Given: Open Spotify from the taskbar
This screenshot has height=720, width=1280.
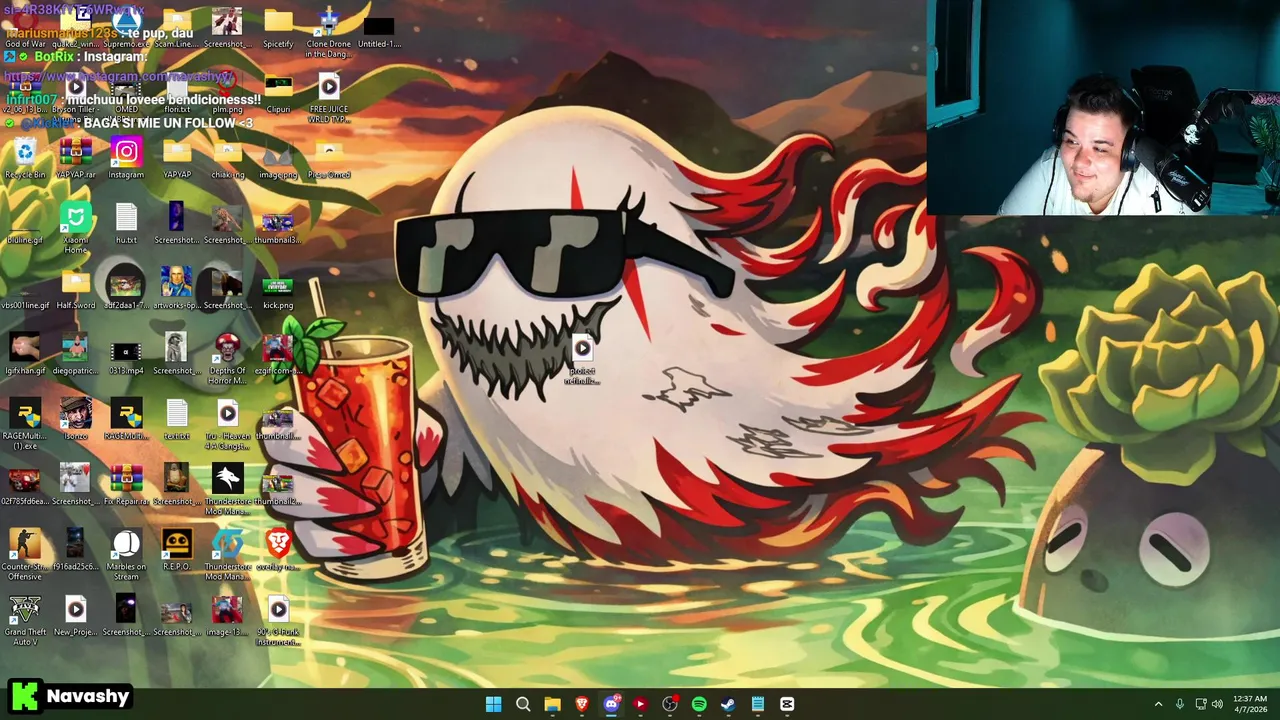Looking at the screenshot, I should [x=699, y=704].
